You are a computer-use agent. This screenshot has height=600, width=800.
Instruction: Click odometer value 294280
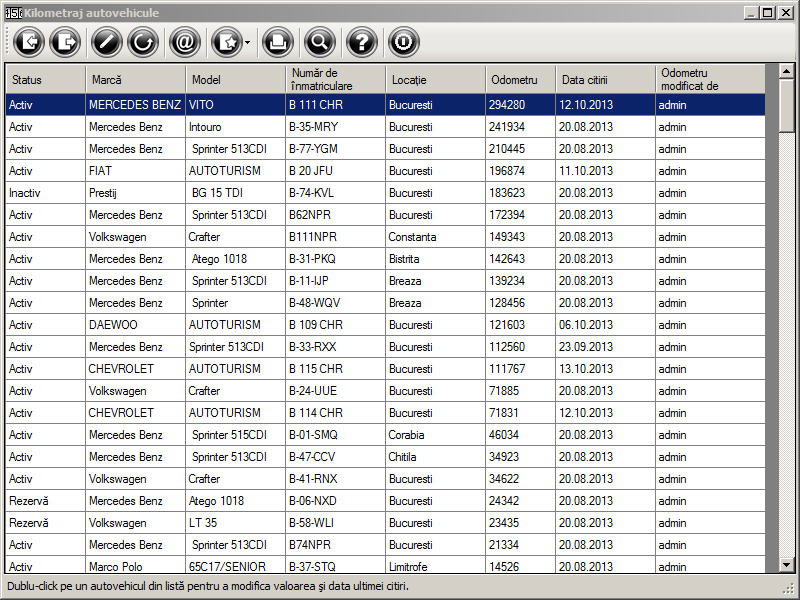click(x=520, y=105)
